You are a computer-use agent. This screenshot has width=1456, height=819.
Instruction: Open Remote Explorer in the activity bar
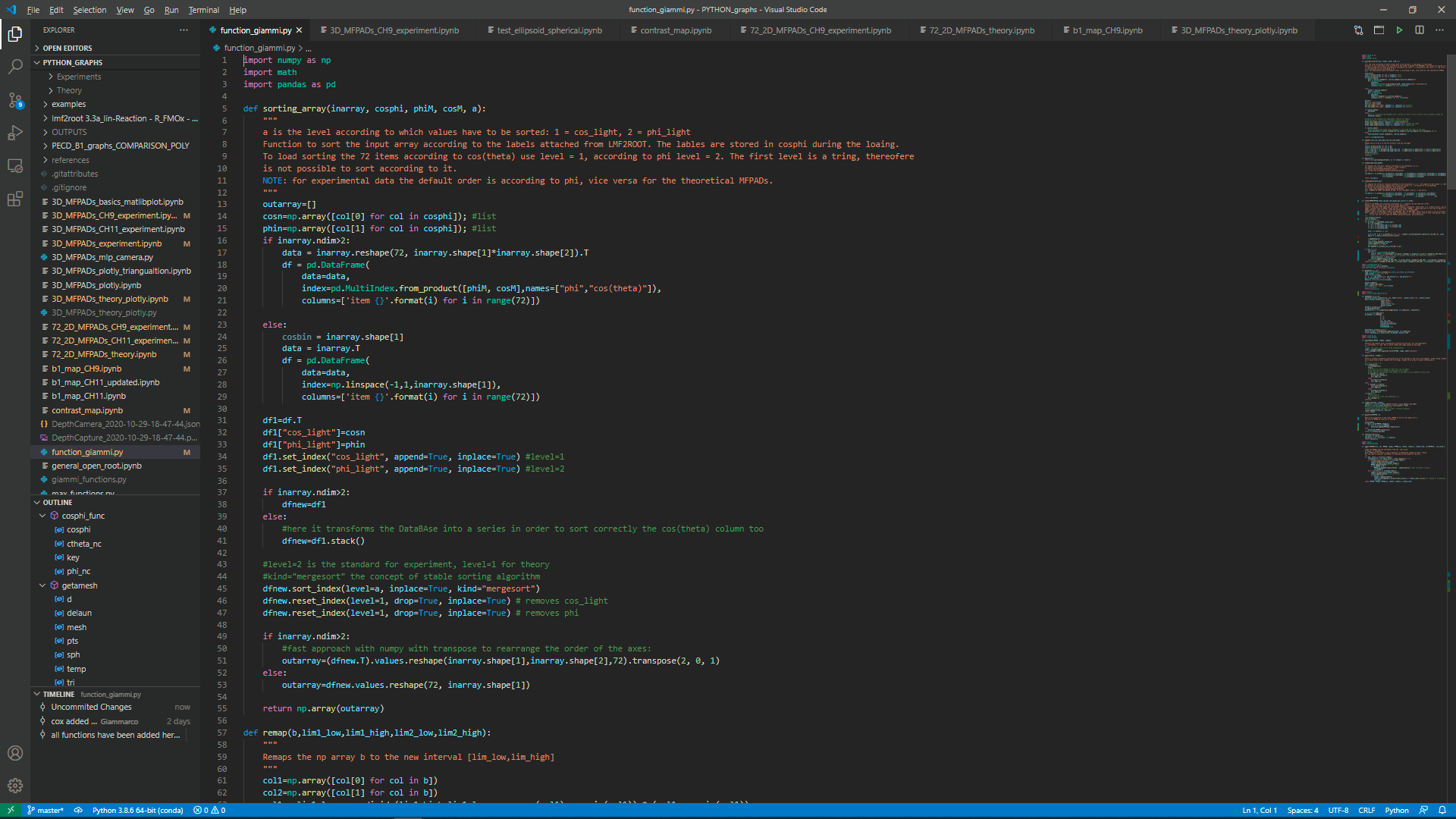[x=15, y=165]
